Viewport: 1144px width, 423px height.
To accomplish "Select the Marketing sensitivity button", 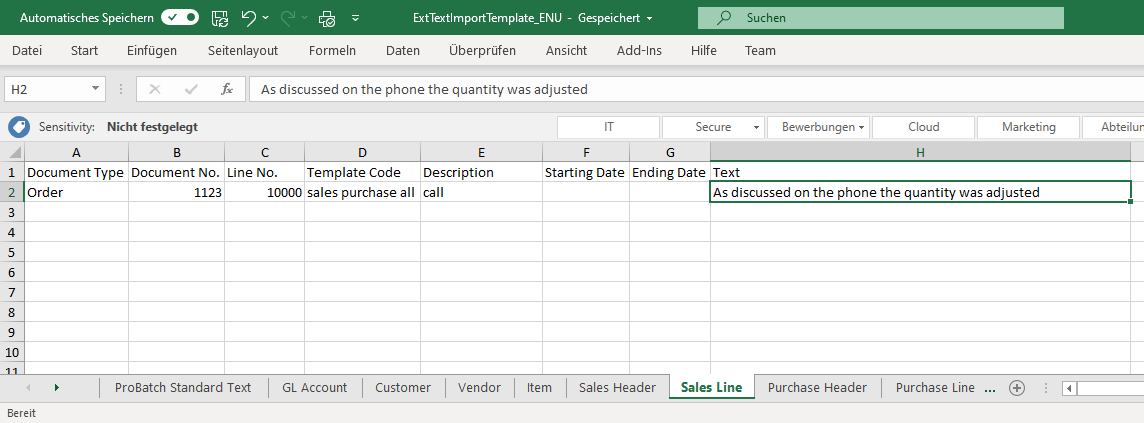I will [1029, 127].
